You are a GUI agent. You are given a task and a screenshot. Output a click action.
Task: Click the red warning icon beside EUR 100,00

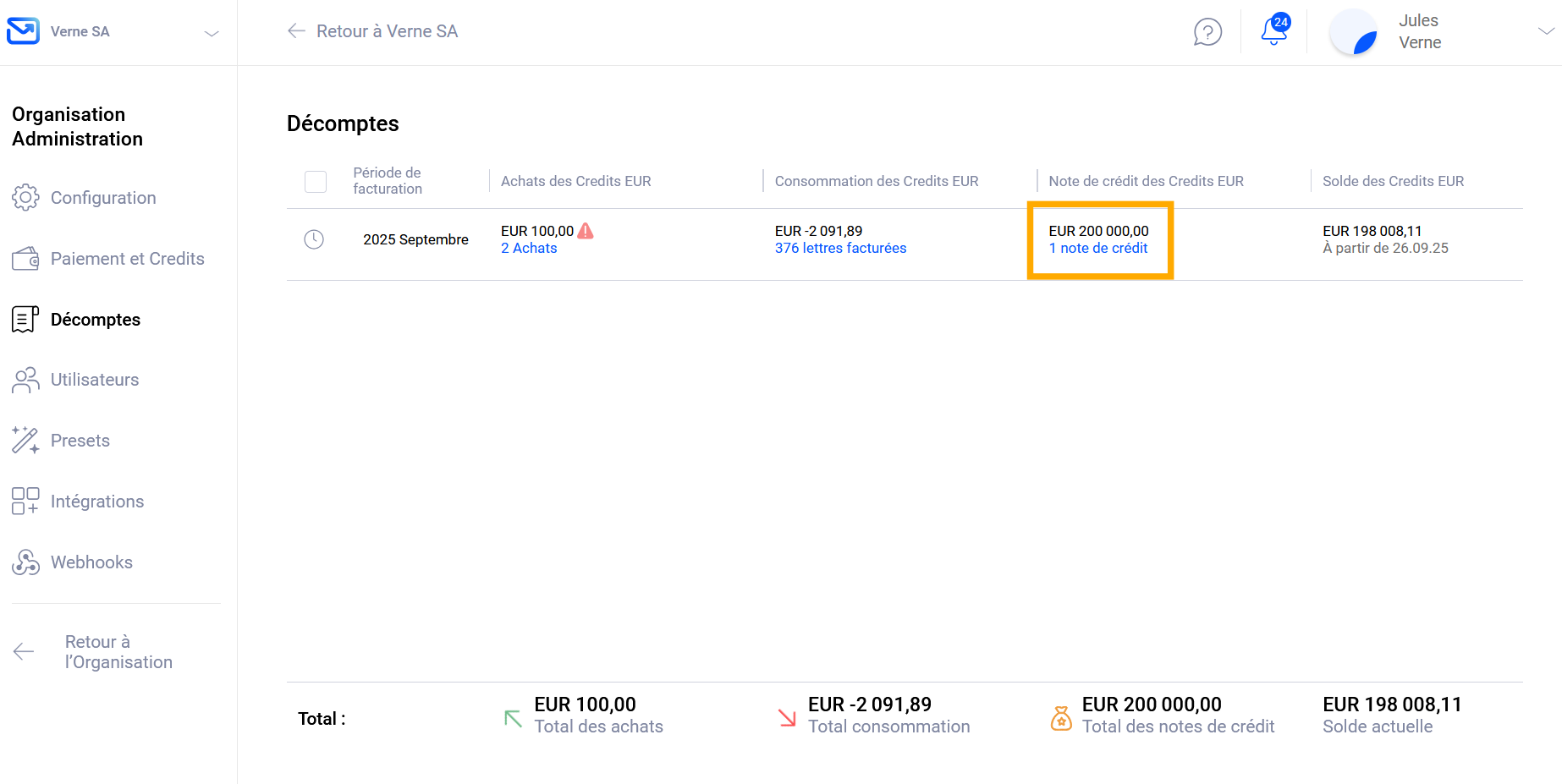pyautogui.click(x=586, y=231)
